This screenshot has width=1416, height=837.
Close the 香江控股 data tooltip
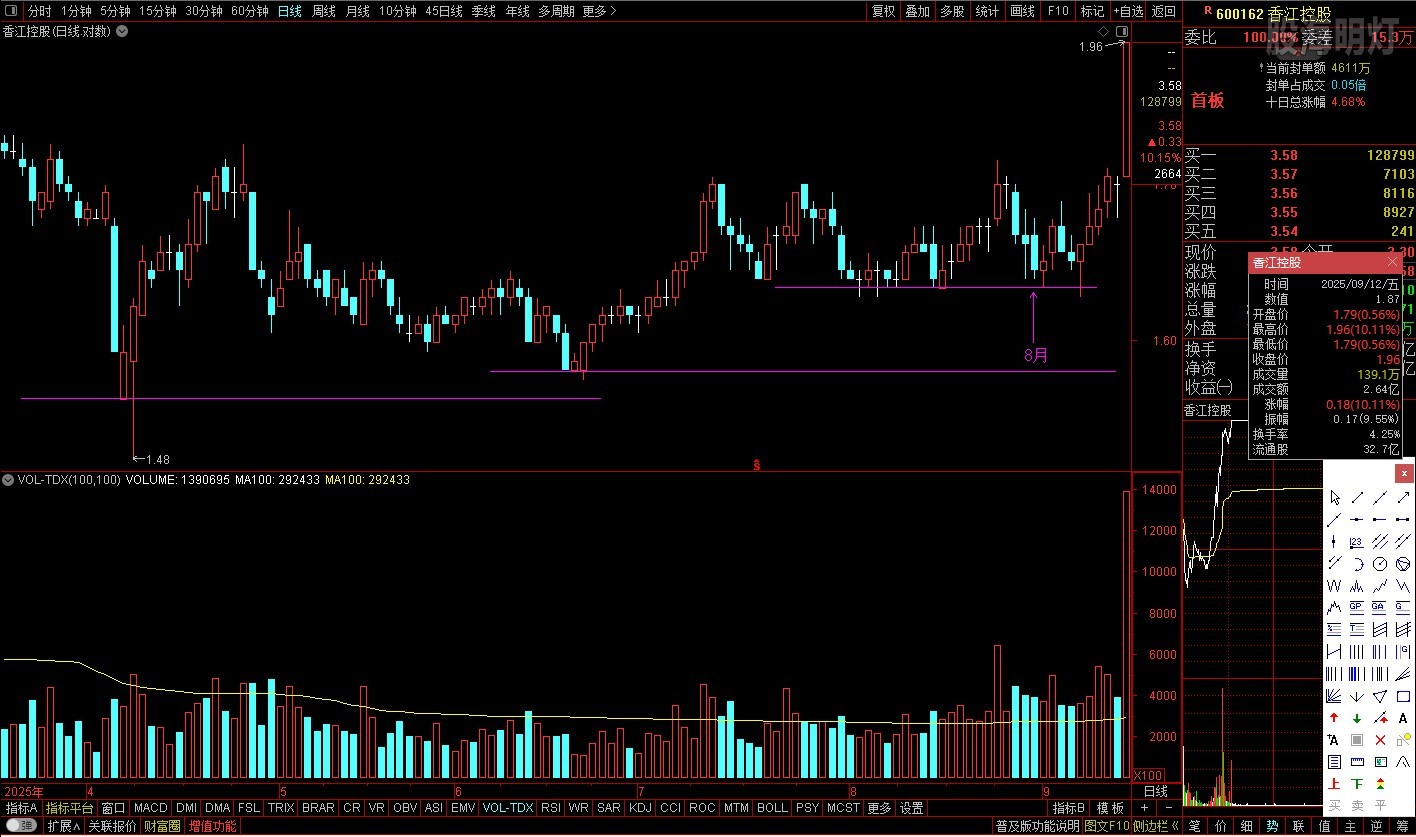1393,262
